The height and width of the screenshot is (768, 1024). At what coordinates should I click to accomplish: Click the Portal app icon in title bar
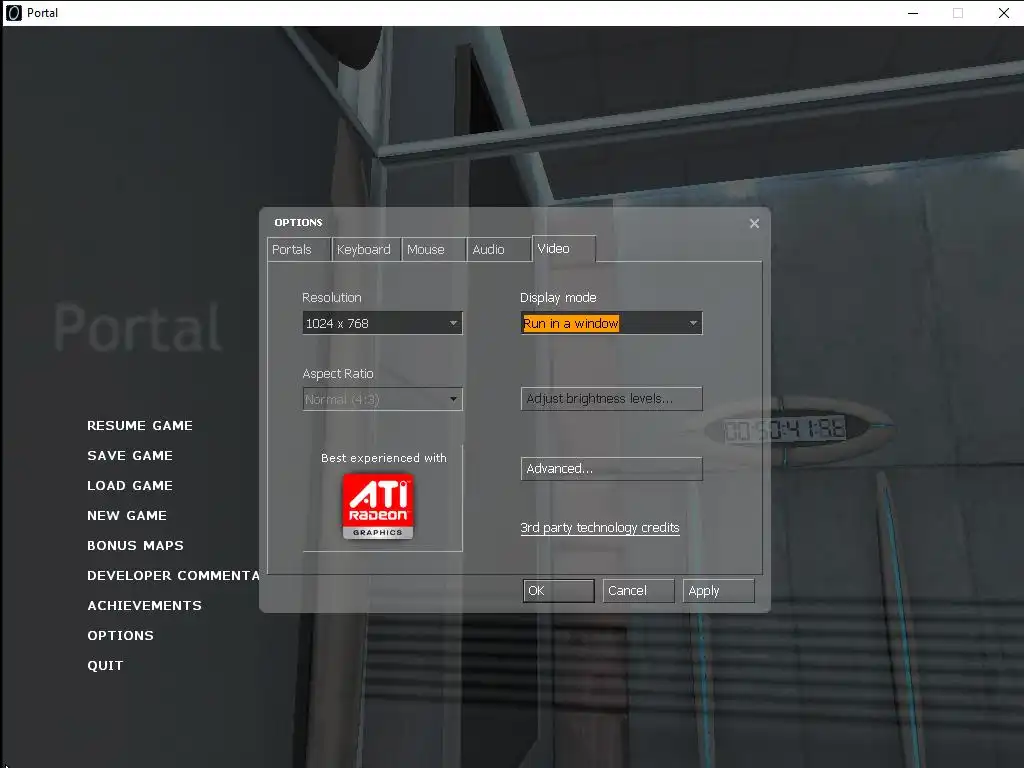coord(14,12)
